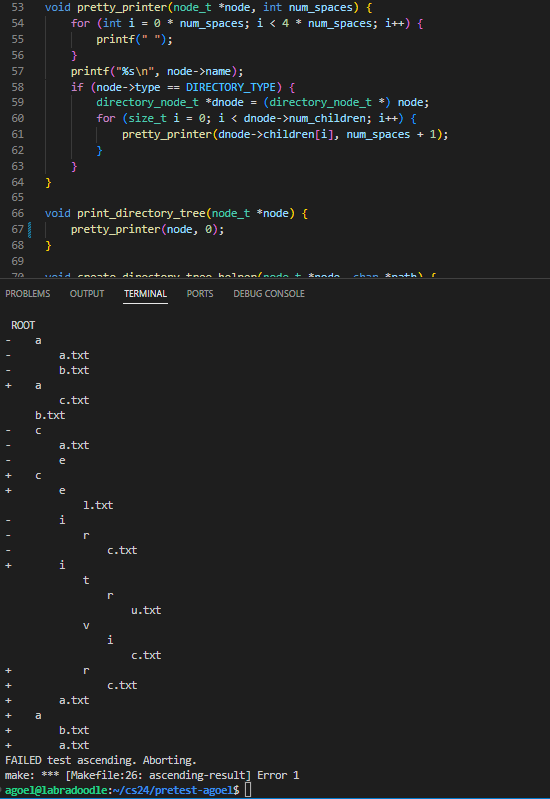Image resolution: width=550 pixels, height=799 pixels.
Task: Select line number 57 in the gutter
Action: 18,71
